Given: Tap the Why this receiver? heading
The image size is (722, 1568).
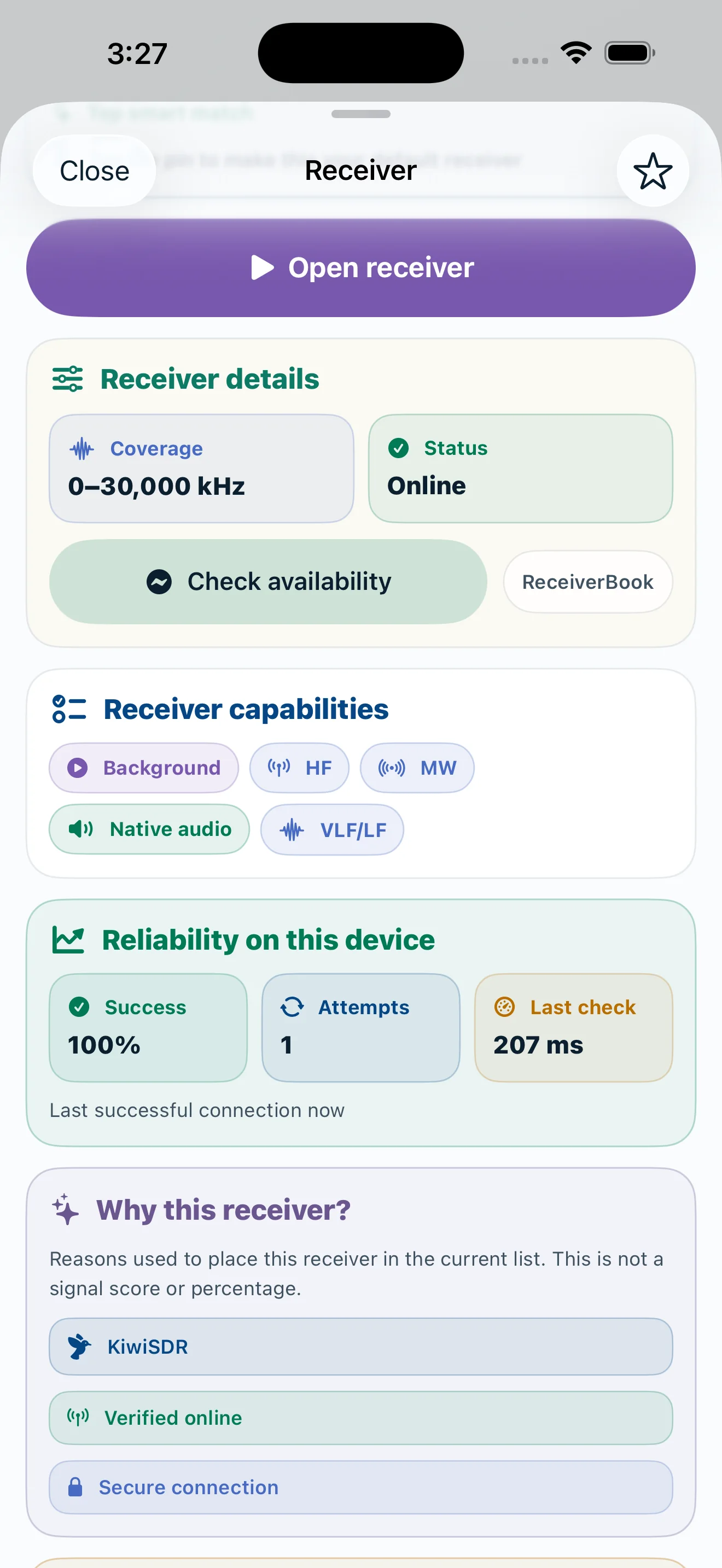Looking at the screenshot, I should coord(223,1209).
